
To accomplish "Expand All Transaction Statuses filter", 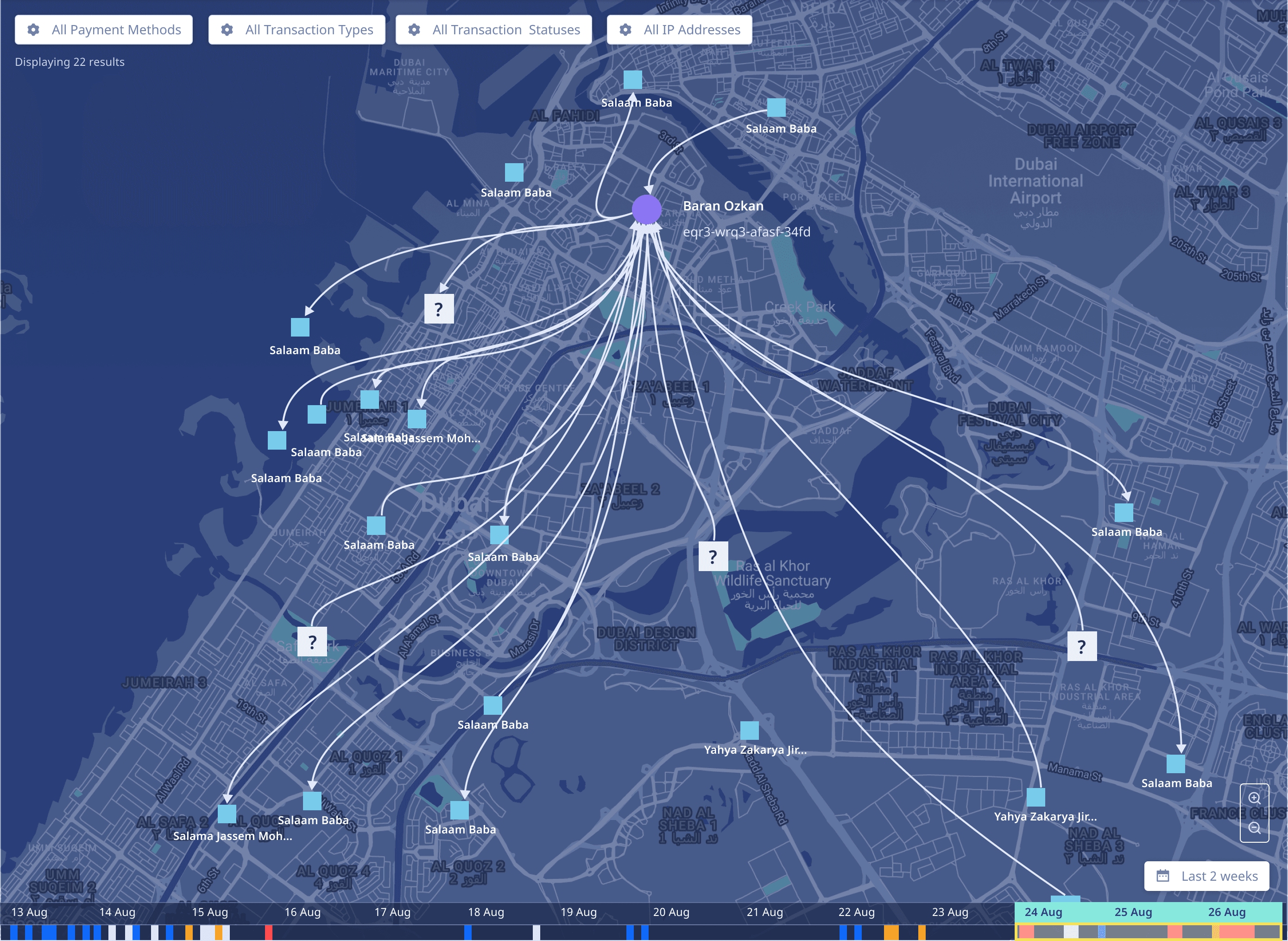I will (x=493, y=30).
